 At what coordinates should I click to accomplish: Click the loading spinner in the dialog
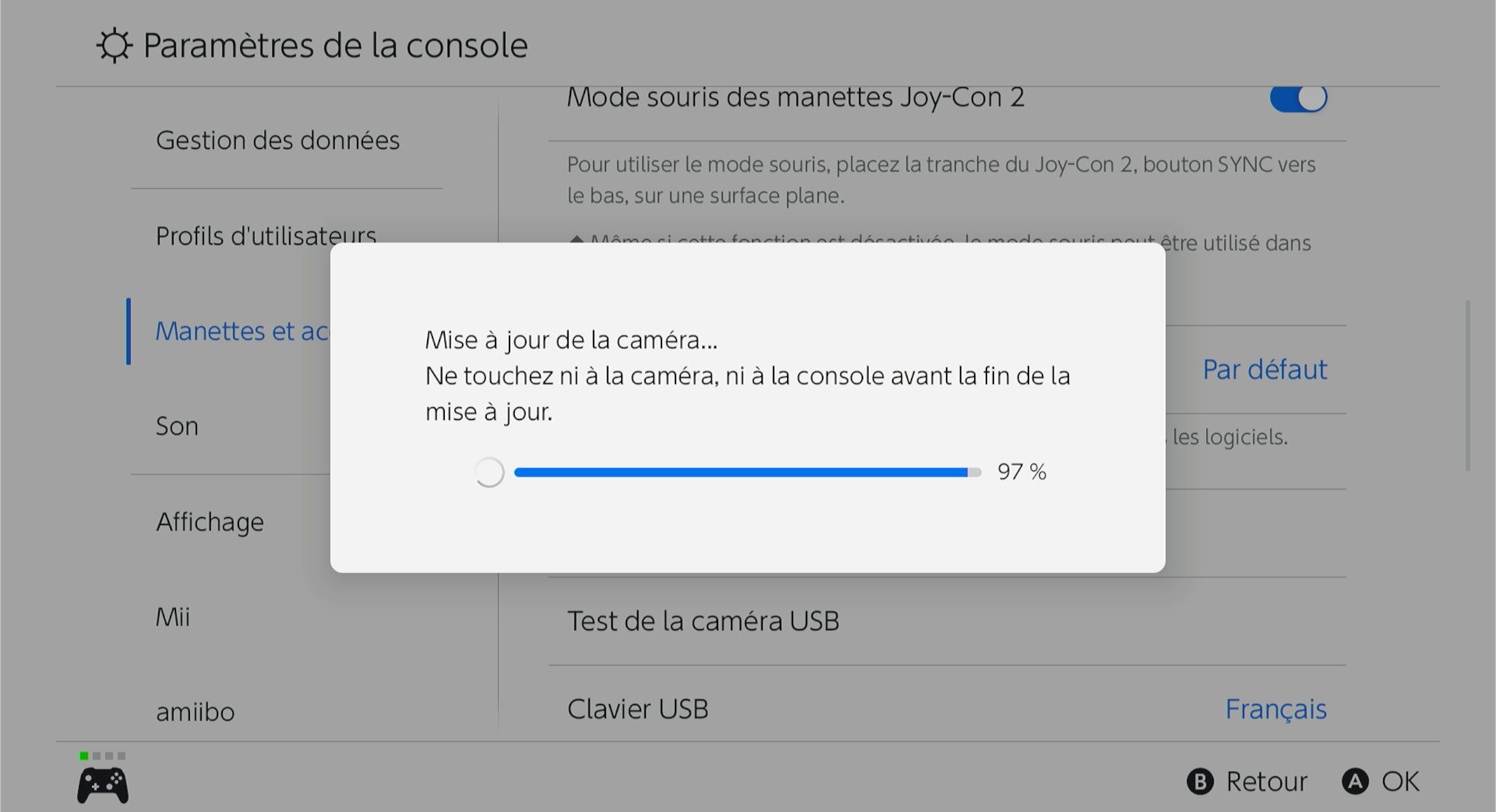[x=489, y=472]
